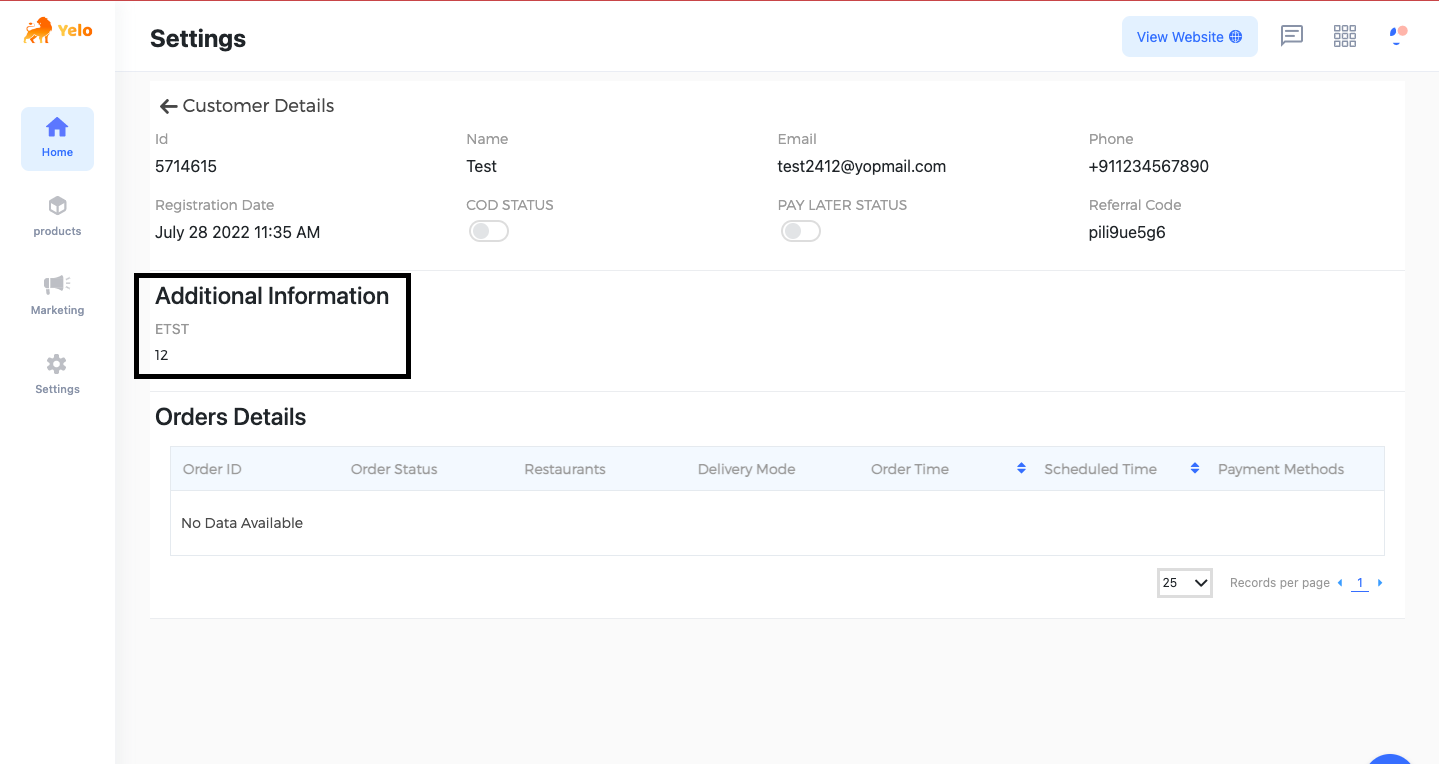Viewport: 1439px width, 764px height.
Task: Click the ETST value 12
Action: [x=161, y=355]
